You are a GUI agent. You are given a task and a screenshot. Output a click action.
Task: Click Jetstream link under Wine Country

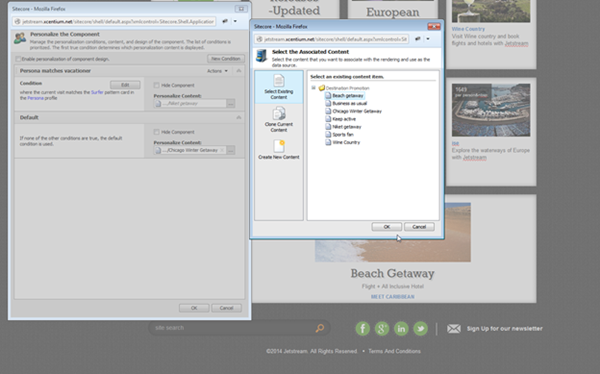[x=516, y=43]
